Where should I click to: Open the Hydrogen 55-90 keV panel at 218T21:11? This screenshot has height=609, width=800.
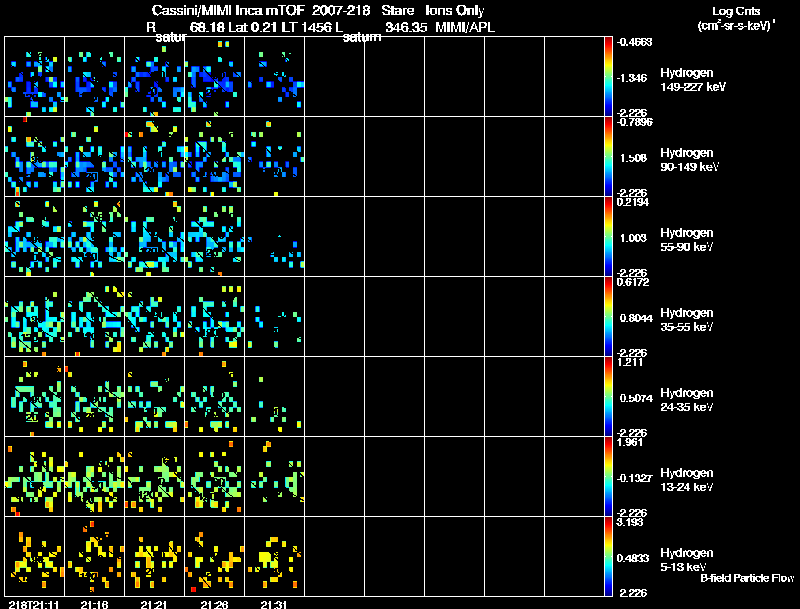(x=35, y=237)
